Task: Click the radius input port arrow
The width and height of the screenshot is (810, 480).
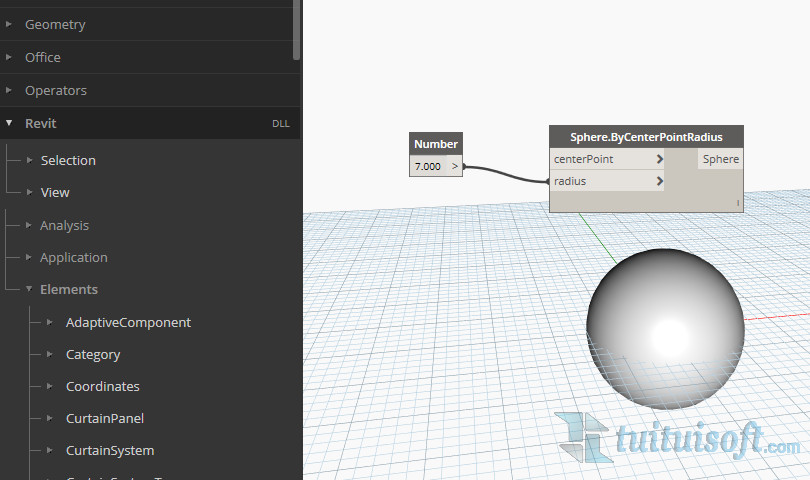Action: (660, 182)
